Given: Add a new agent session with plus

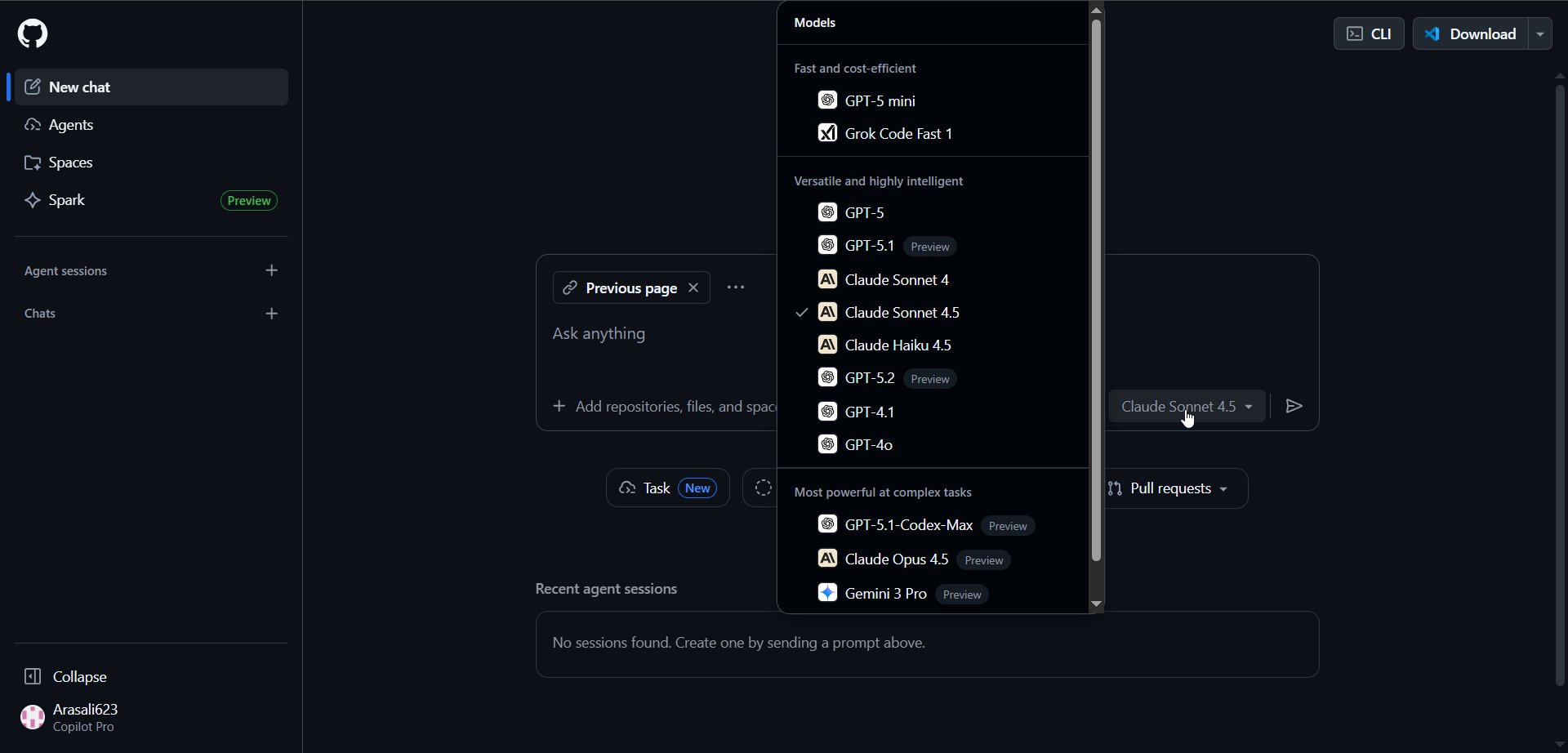Looking at the screenshot, I should point(272,270).
